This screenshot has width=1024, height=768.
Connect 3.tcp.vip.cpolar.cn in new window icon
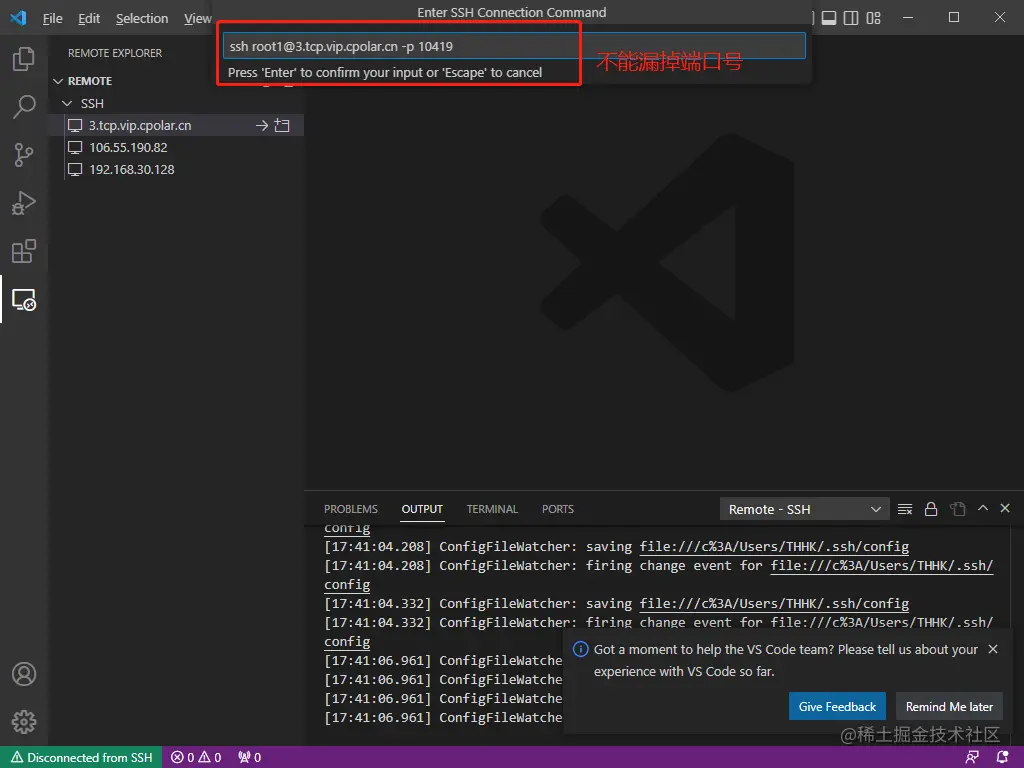282,125
